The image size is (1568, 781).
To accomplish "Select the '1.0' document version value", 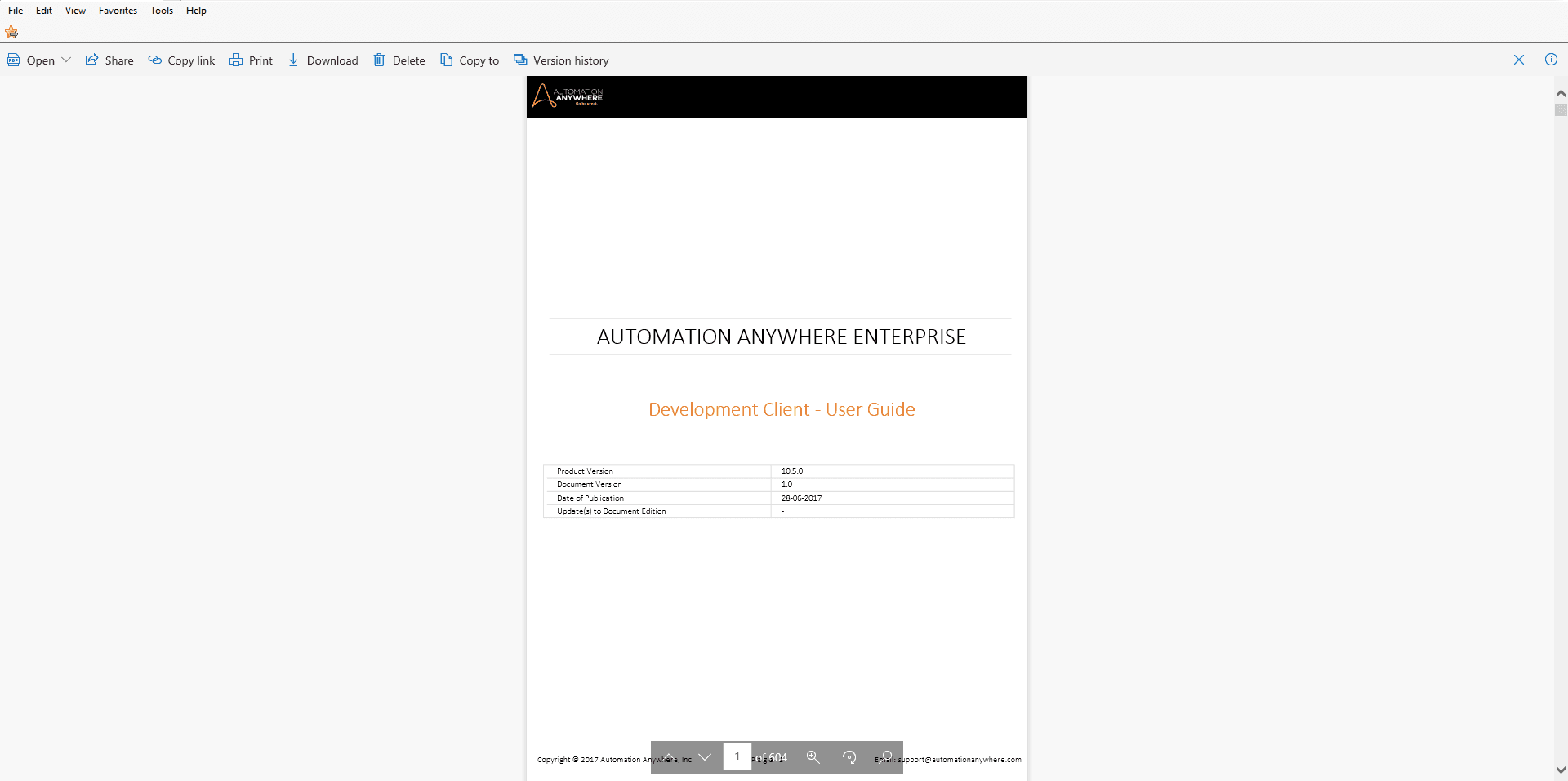I will click(786, 484).
